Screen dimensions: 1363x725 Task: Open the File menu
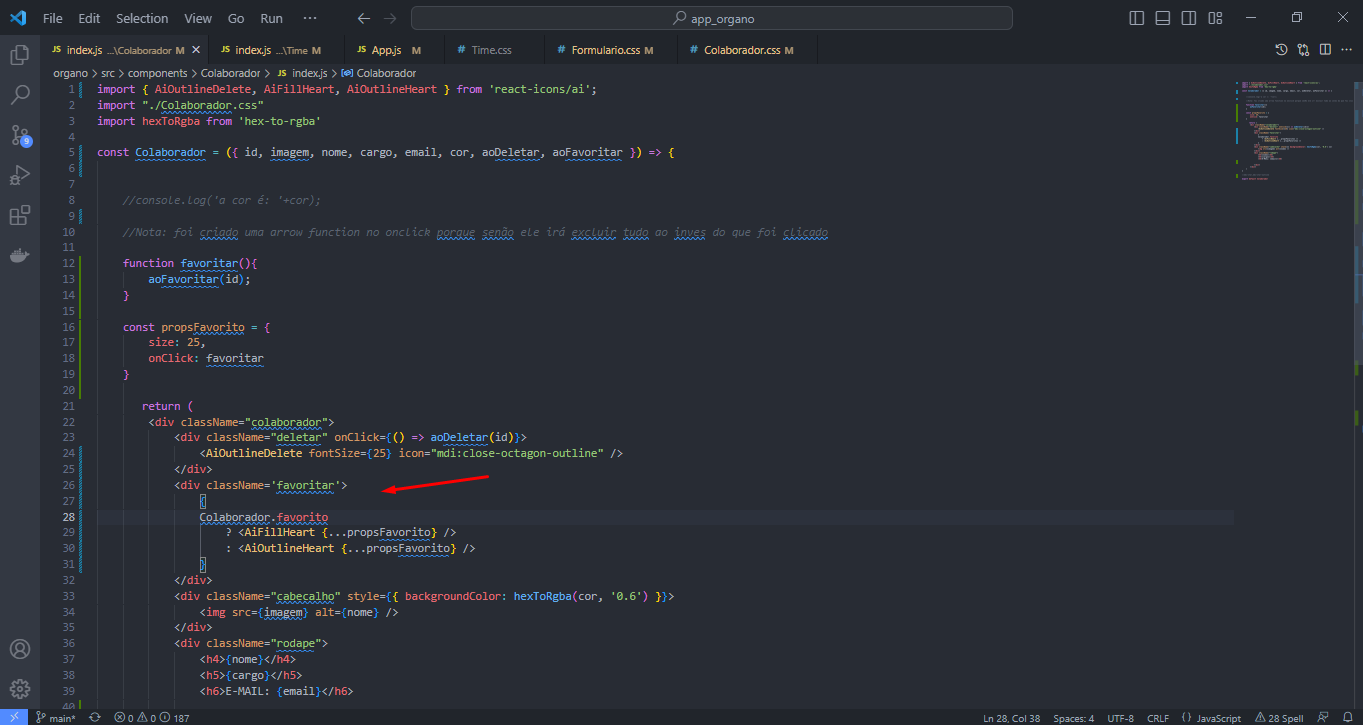pyautogui.click(x=53, y=18)
